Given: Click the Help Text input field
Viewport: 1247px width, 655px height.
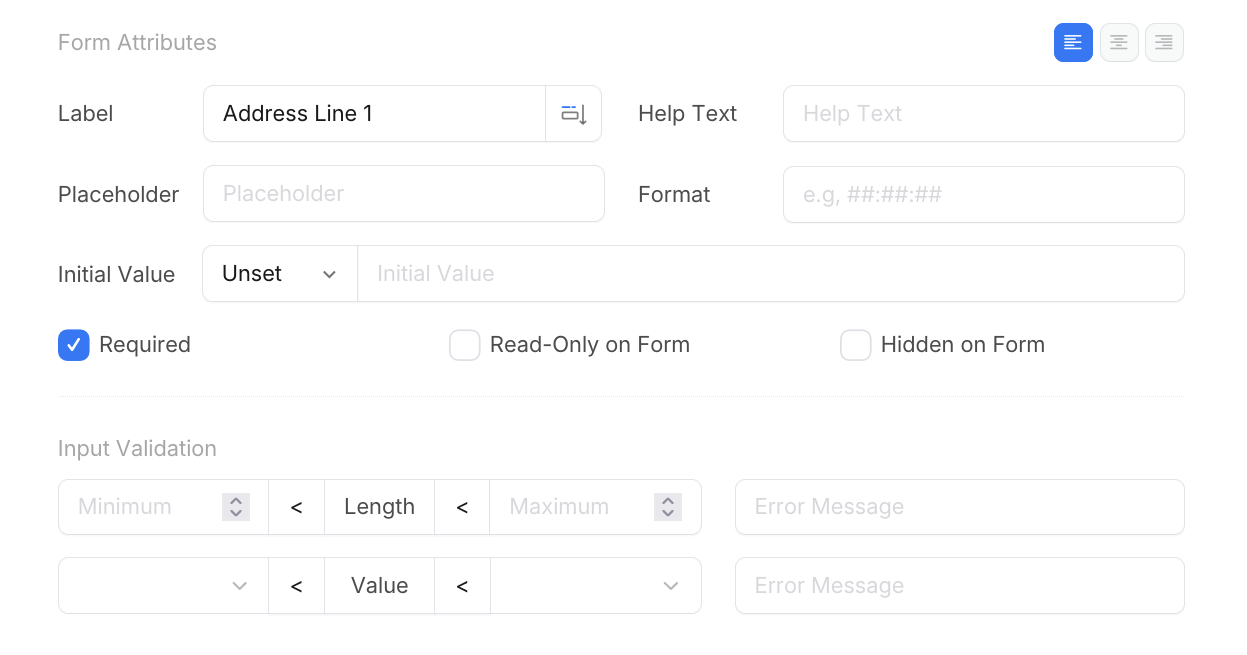Looking at the screenshot, I should click(x=983, y=114).
